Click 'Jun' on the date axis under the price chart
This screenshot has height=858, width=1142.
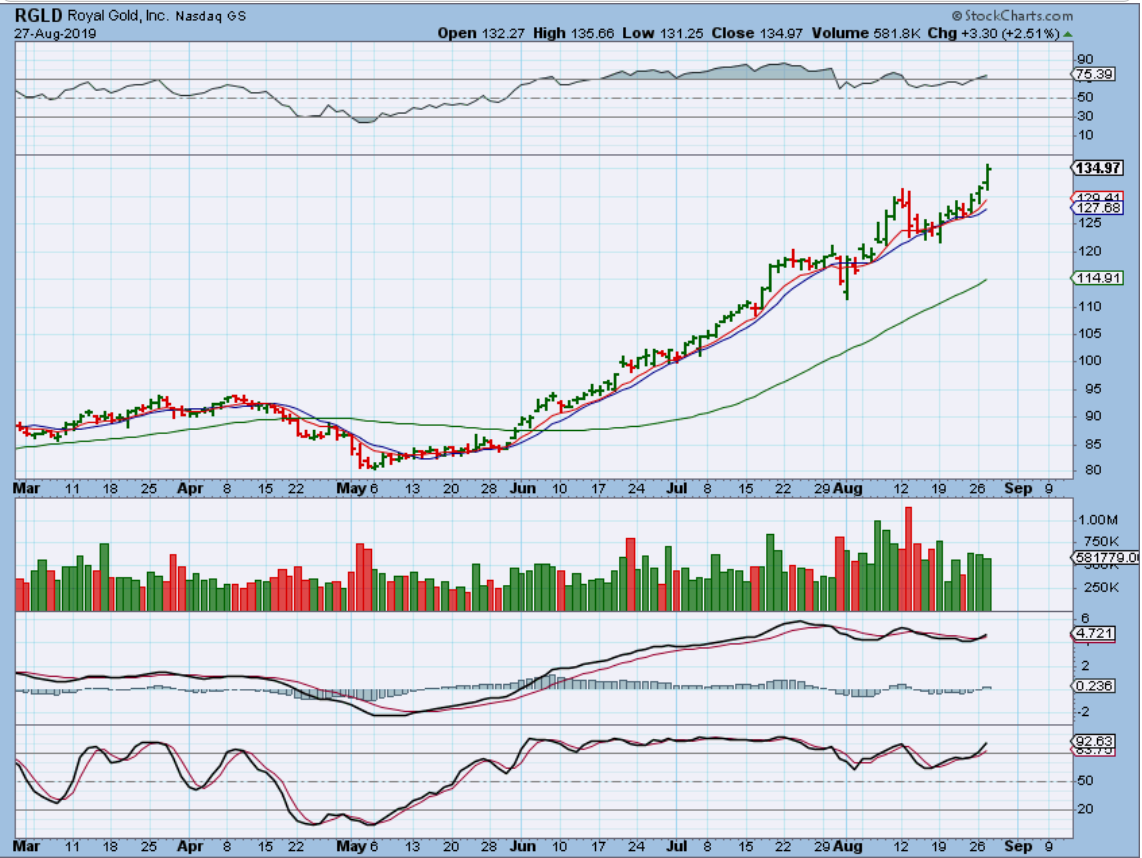coord(522,488)
